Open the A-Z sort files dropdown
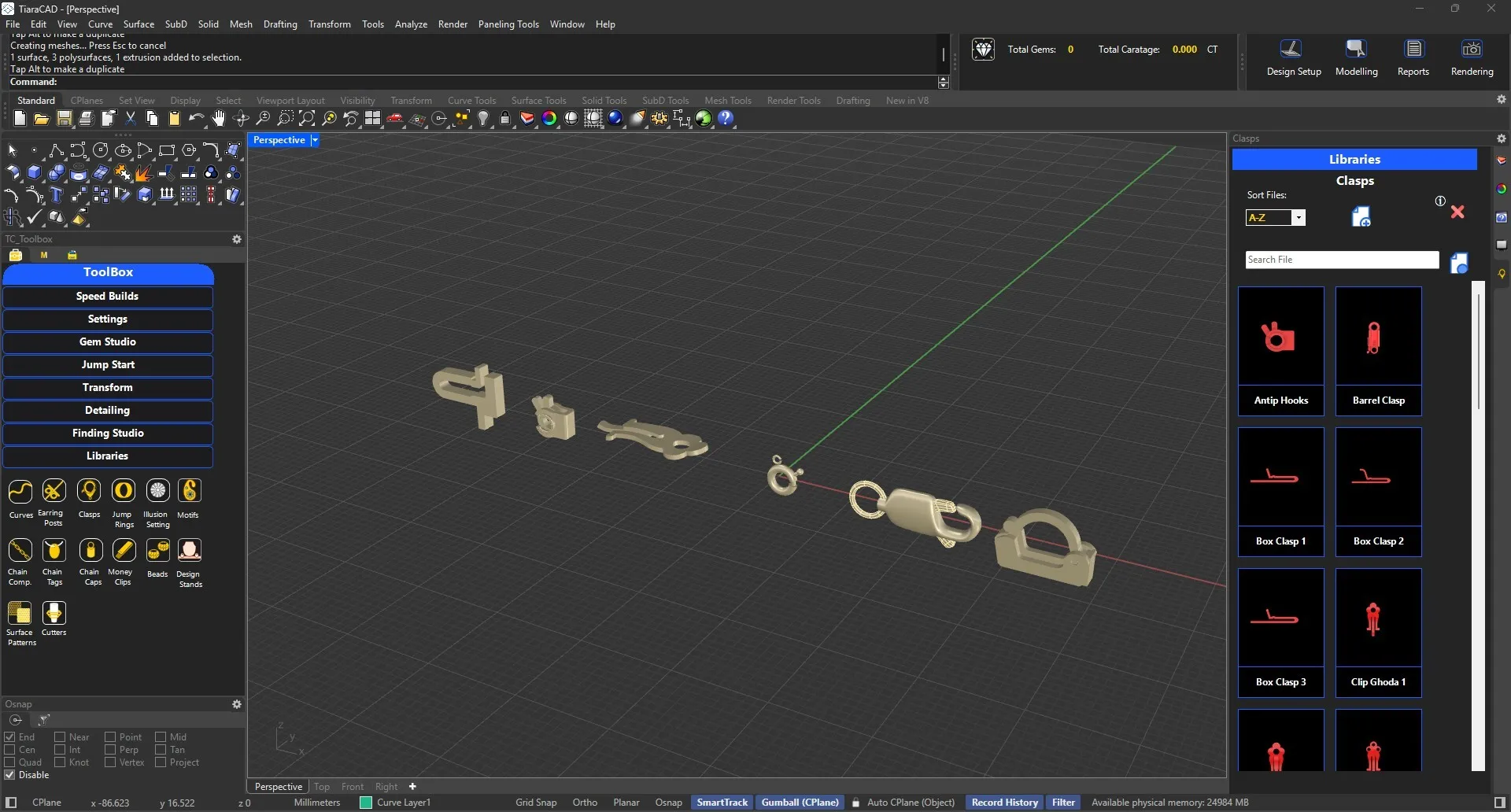Screen dimensions: 1511x812 [x=1299, y=218]
